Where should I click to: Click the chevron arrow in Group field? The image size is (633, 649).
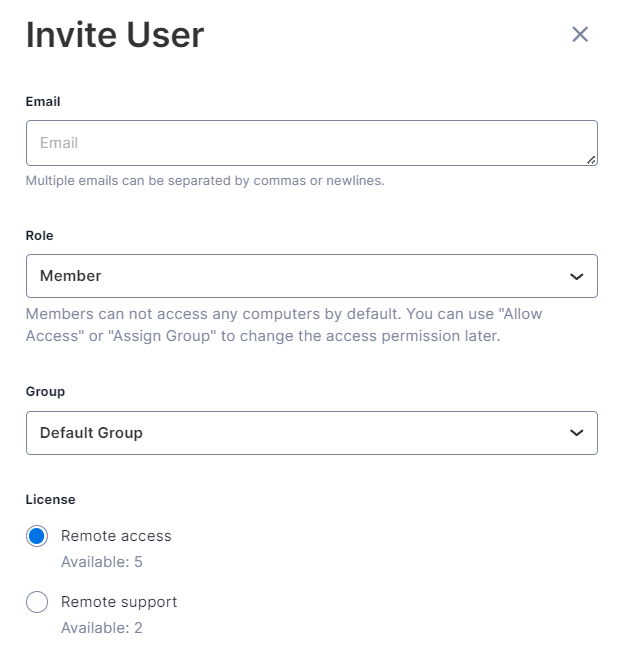click(576, 433)
